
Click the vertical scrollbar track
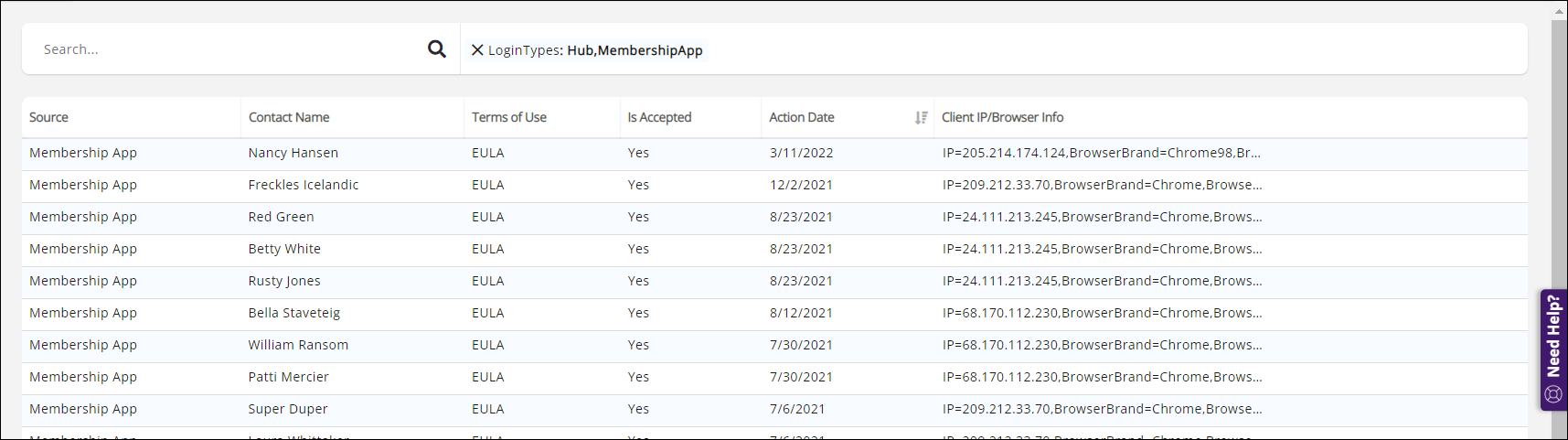pyautogui.click(x=1560, y=183)
